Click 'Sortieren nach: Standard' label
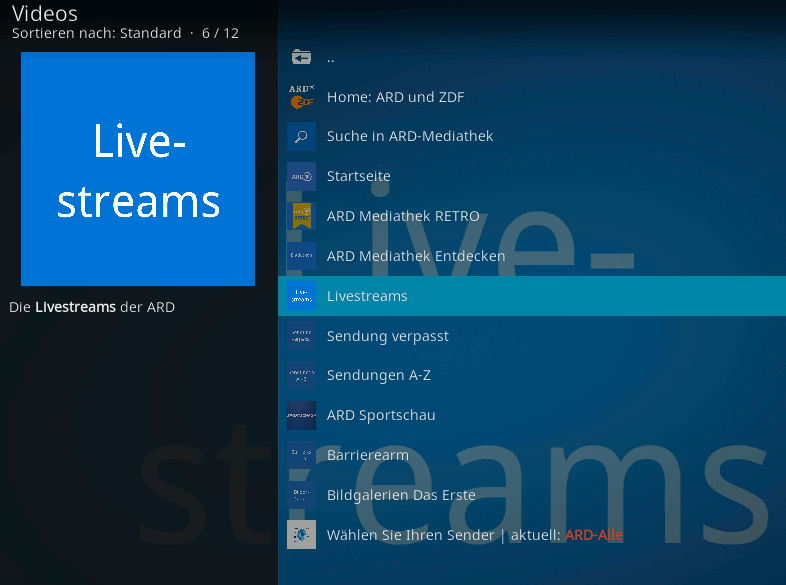Viewport: 786px width, 585px height. tap(97, 33)
